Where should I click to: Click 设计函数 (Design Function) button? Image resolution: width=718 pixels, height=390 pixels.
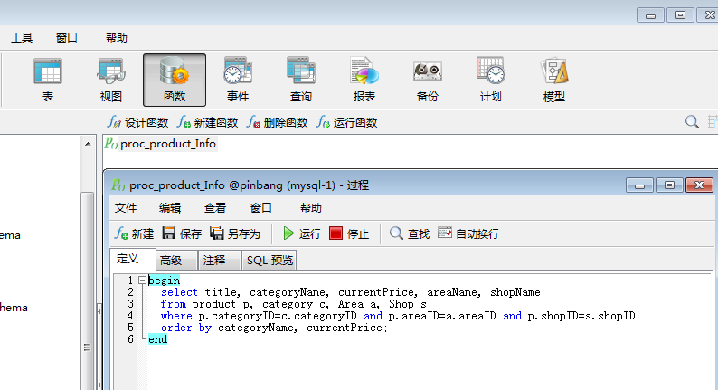[138, 123]
